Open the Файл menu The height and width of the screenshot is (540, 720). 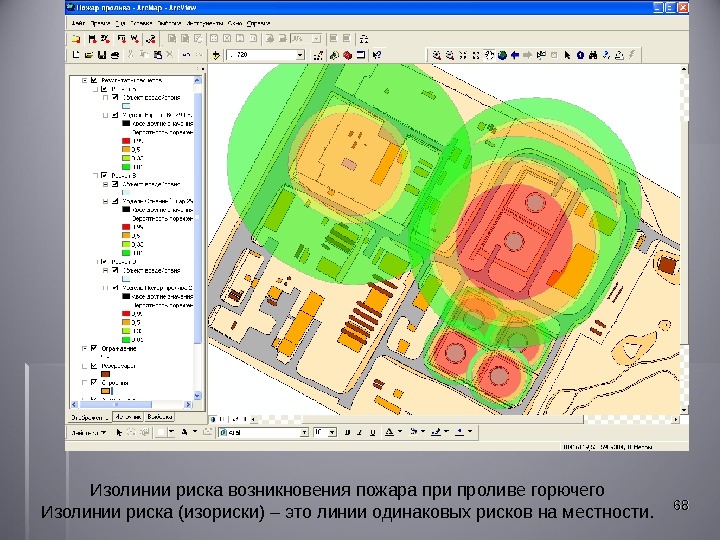78,23
